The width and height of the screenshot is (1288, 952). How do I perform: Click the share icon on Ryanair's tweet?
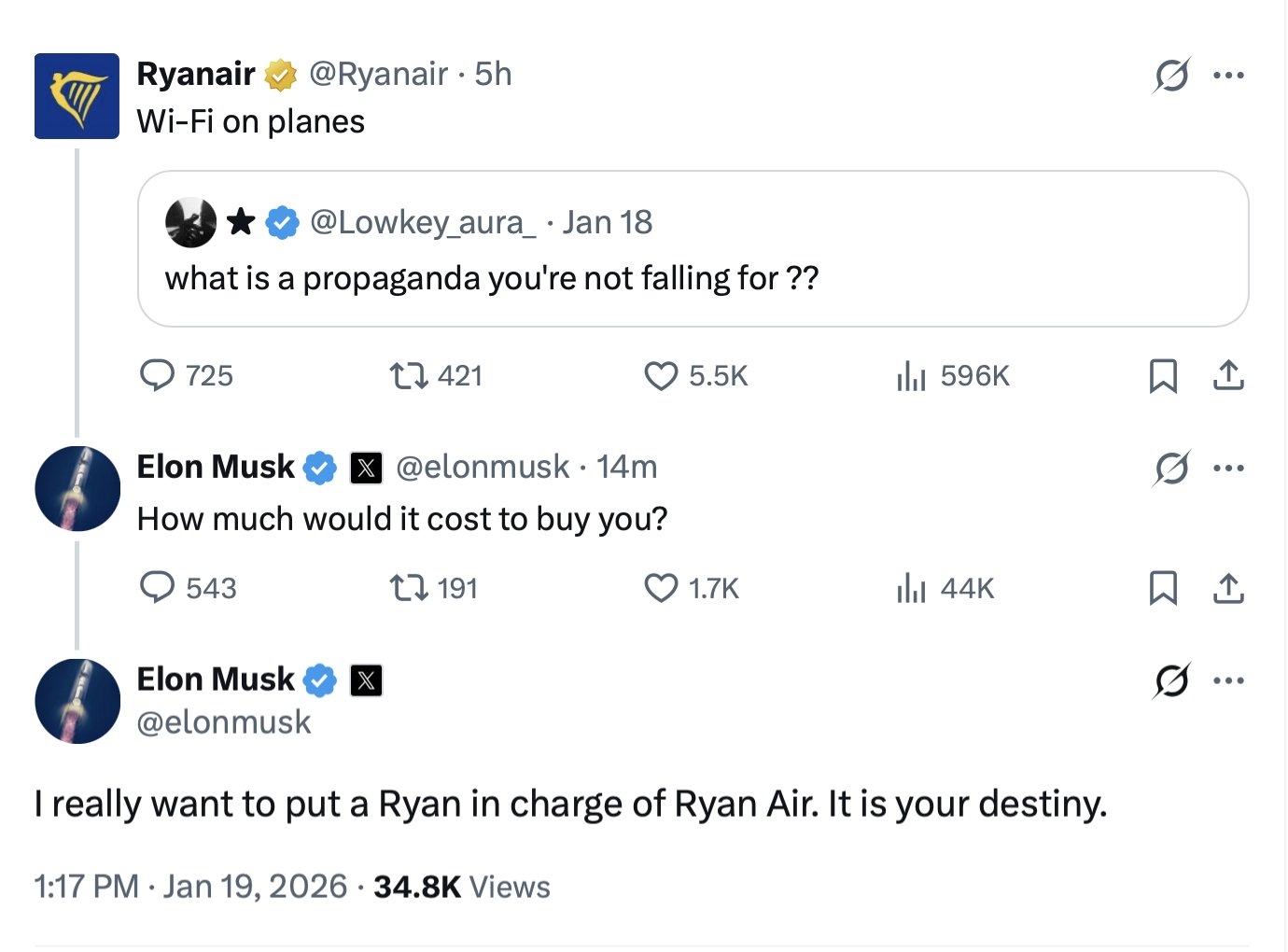coord(1229,375)
